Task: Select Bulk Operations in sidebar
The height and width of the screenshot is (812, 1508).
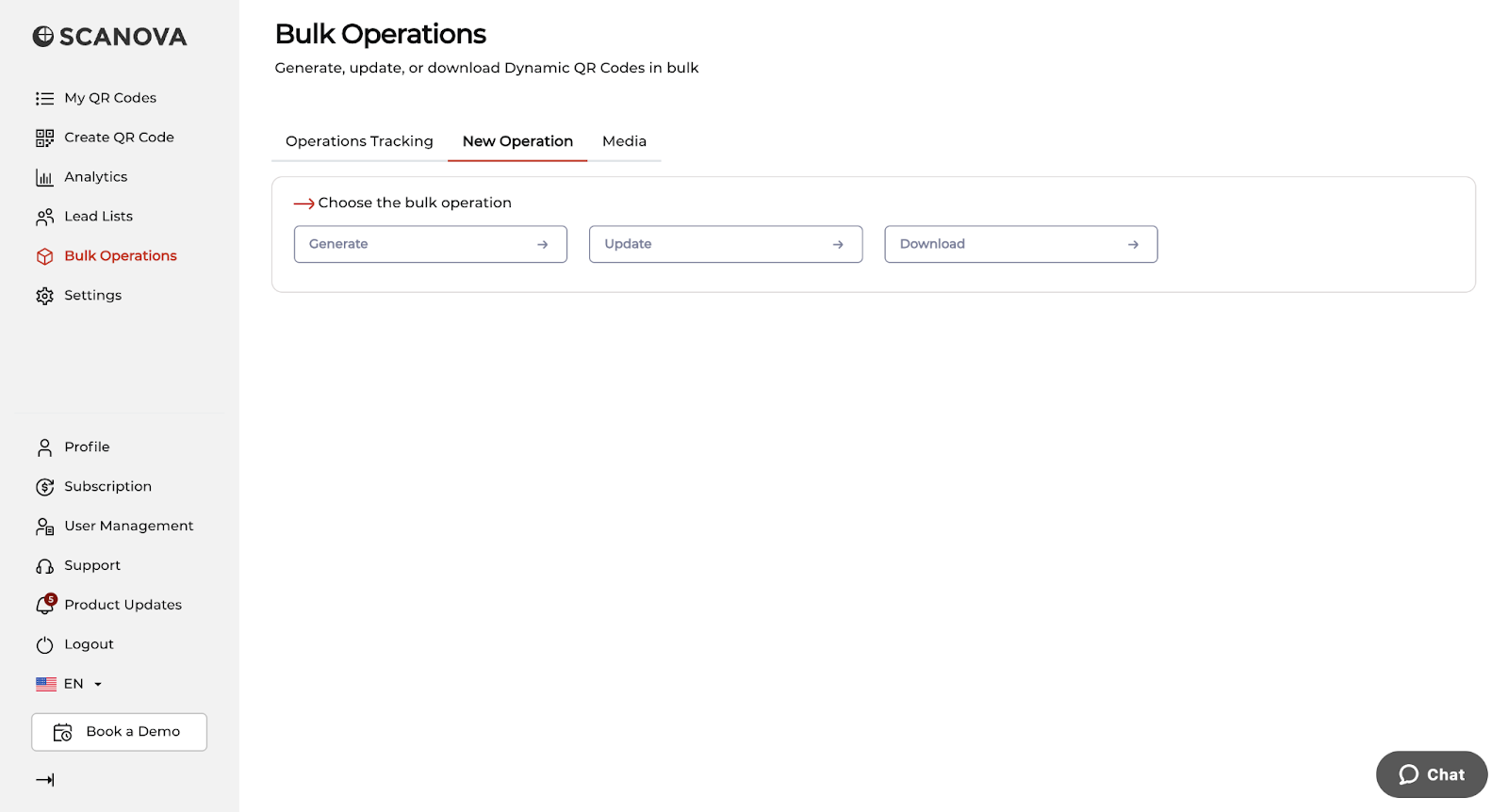Action: click(120, 256)
